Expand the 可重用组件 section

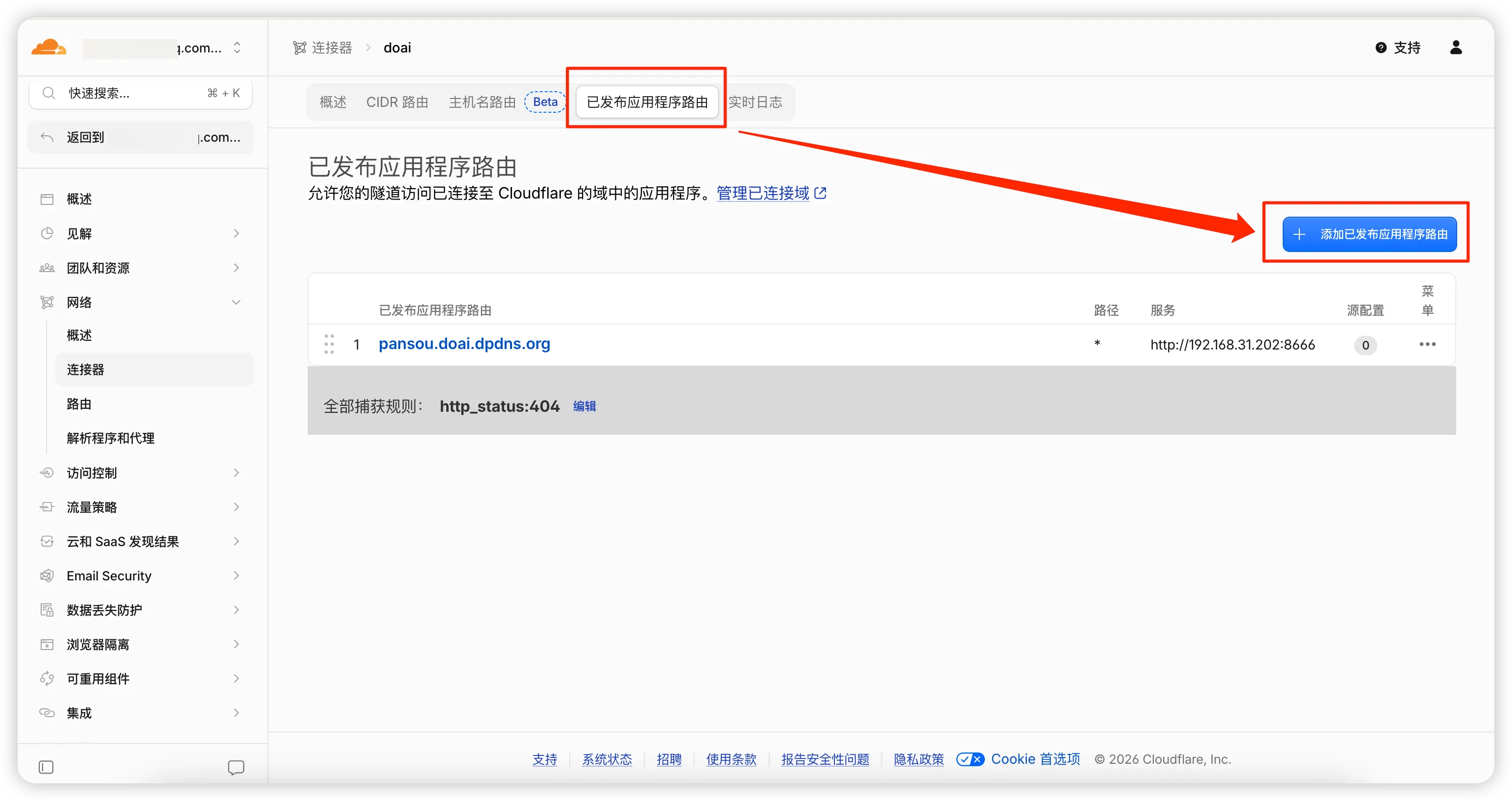pyautogui.click(x=236, y=678)
